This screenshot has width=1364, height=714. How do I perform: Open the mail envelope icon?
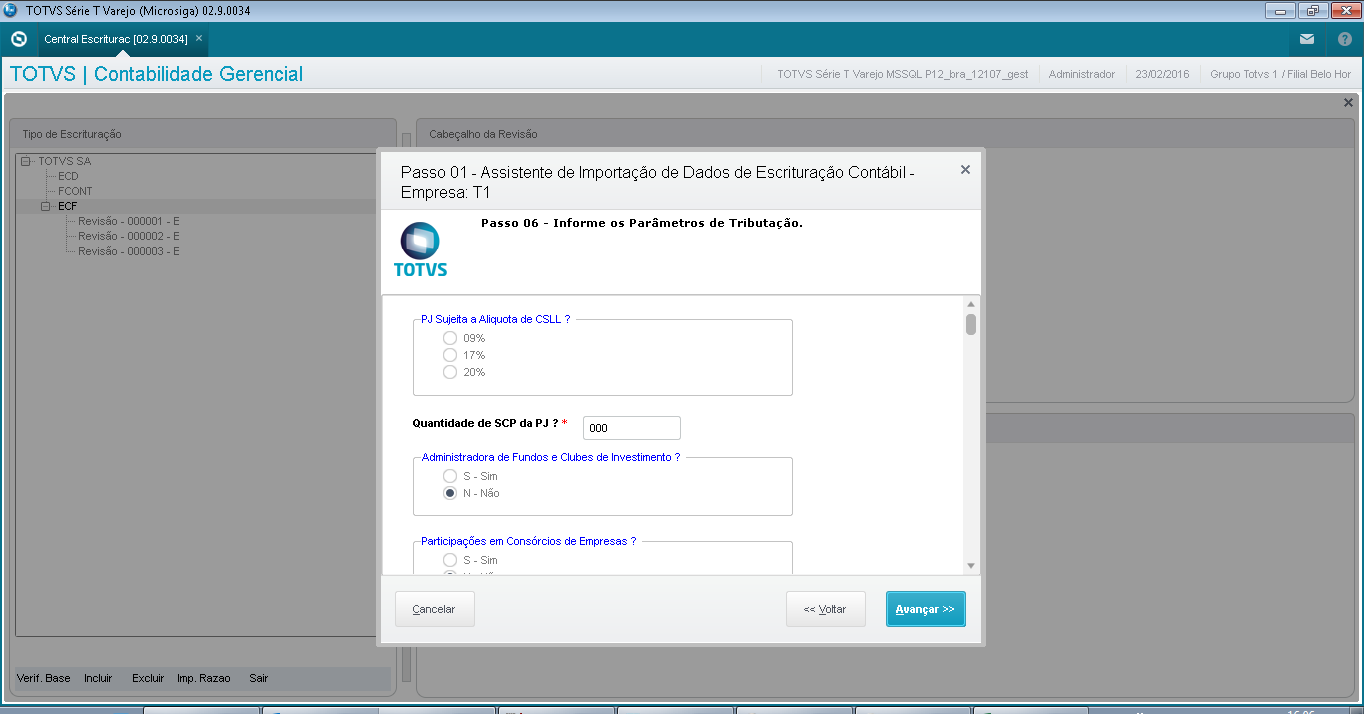point(1307,39)
